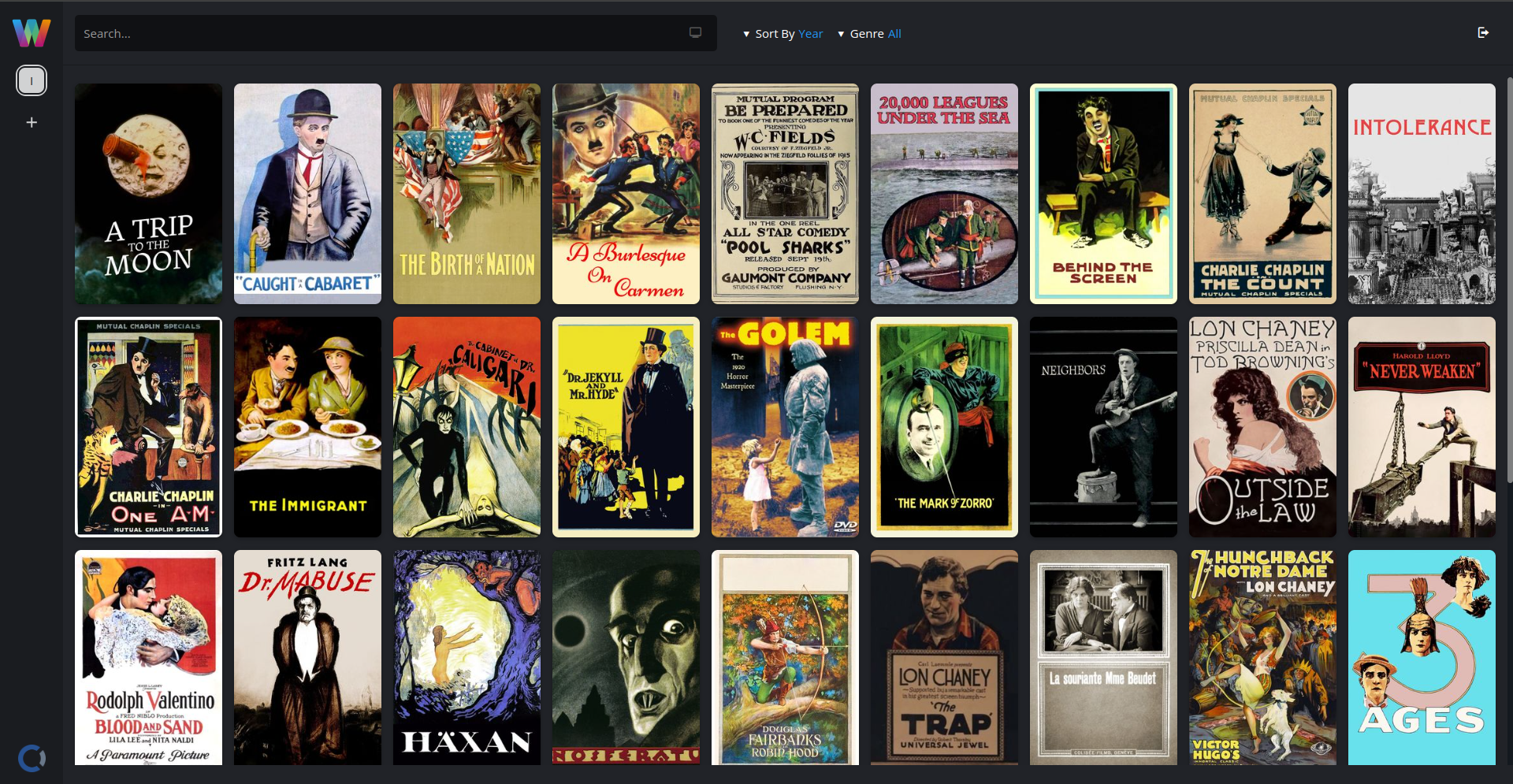Open Hunchback of Notre Dame poster
This screenshot has width=1513, height=784.
pos(1262,657)
